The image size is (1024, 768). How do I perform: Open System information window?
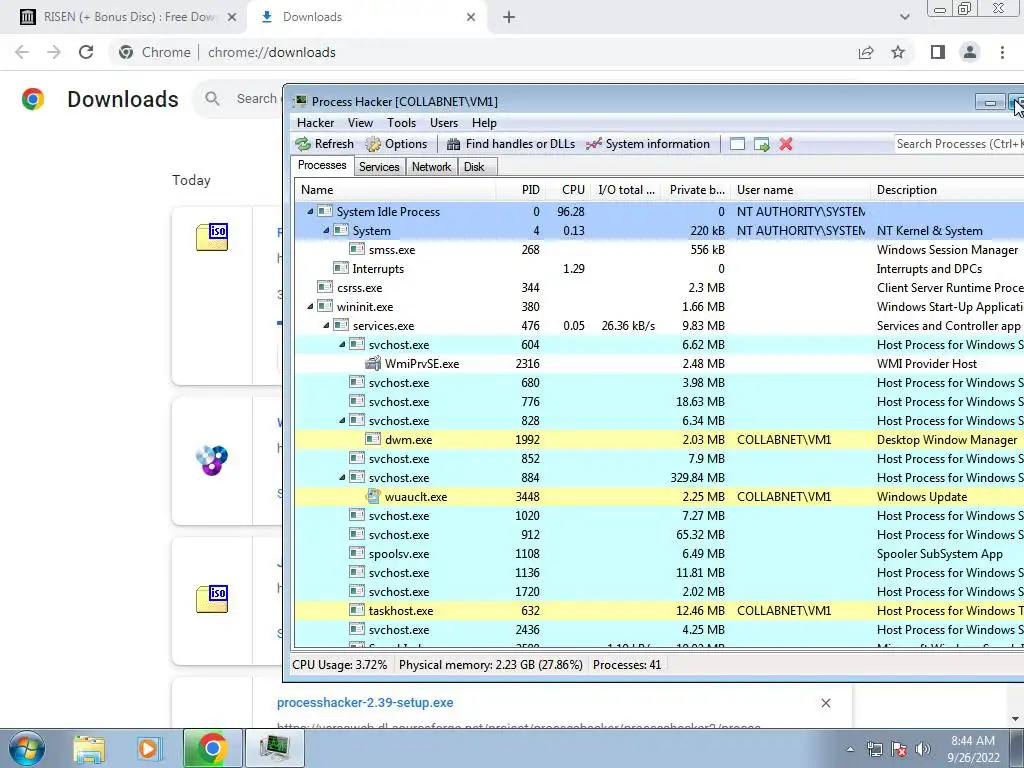(x=648, y=144)
